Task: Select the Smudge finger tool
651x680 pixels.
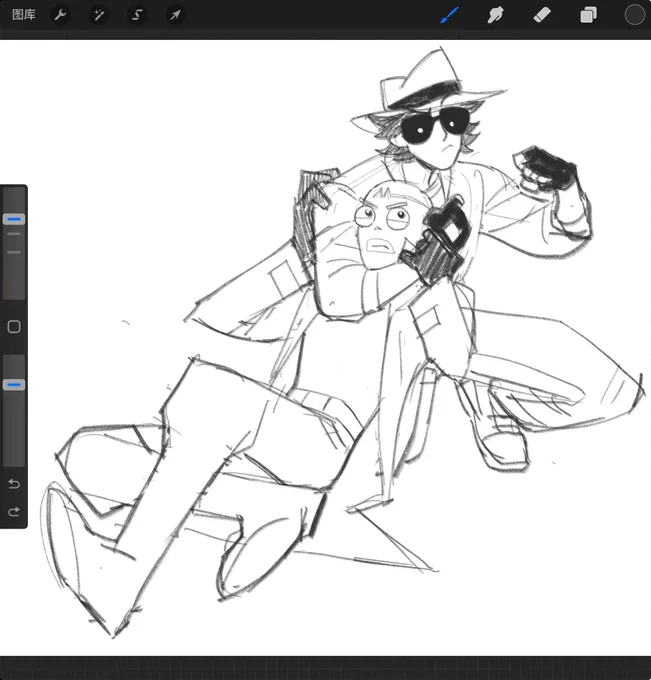Action: 495,15
